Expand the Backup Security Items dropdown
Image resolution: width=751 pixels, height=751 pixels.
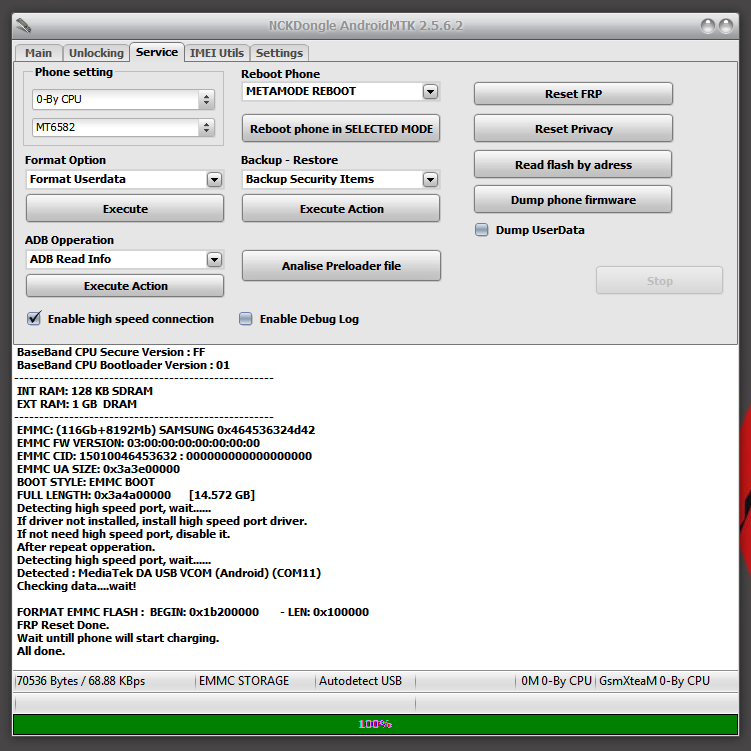pos(430,179)
